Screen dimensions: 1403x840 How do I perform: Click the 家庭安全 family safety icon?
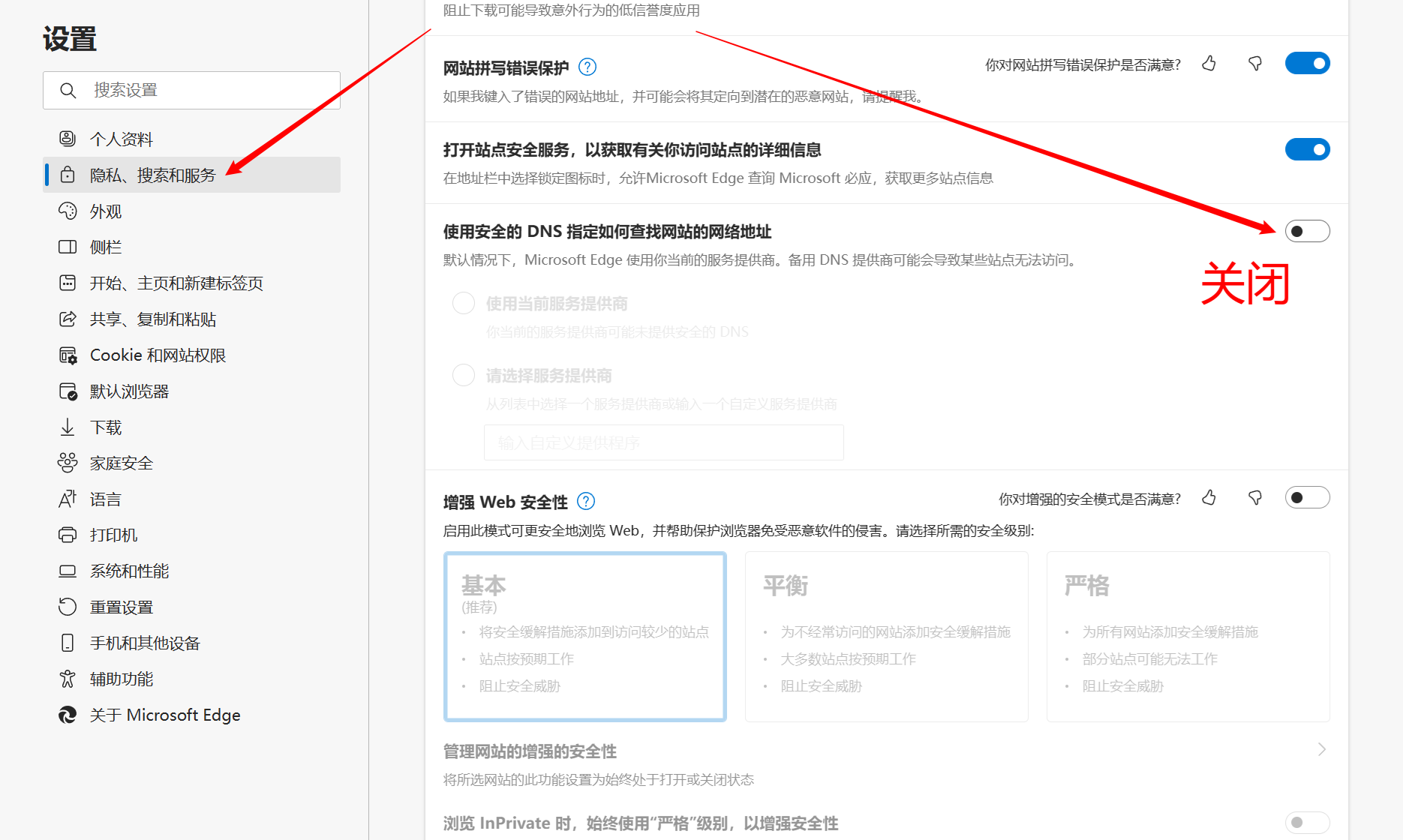tap(68, 463)
